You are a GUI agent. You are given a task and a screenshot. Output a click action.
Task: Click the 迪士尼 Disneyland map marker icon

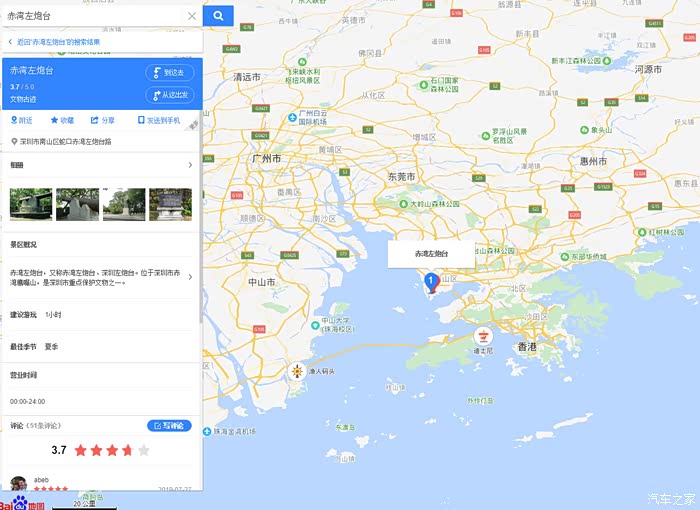pyautogui.click(x=483, y=335)
